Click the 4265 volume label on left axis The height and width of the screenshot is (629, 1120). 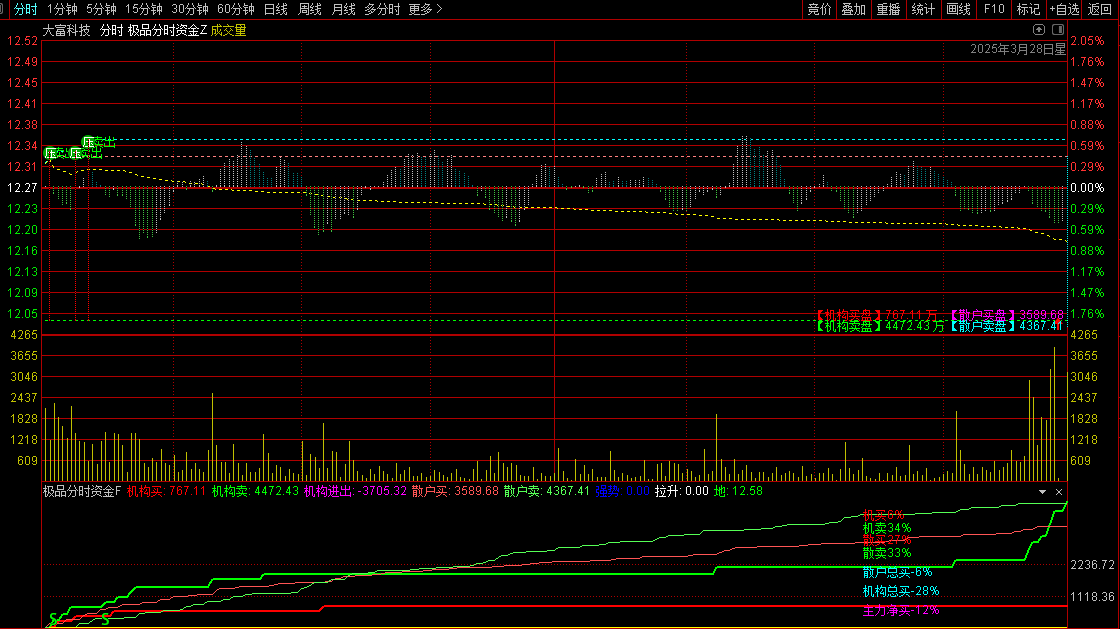24,335
